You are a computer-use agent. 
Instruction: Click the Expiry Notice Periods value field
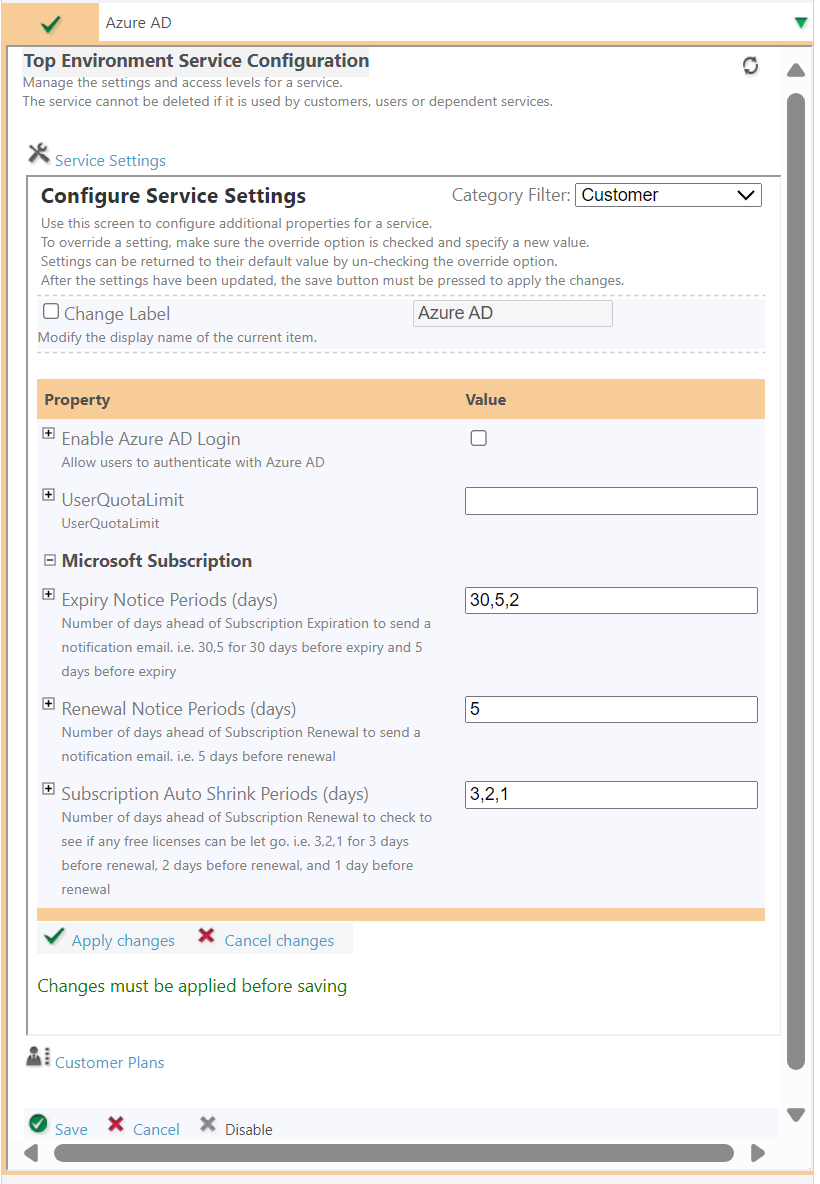pos(611,600)
